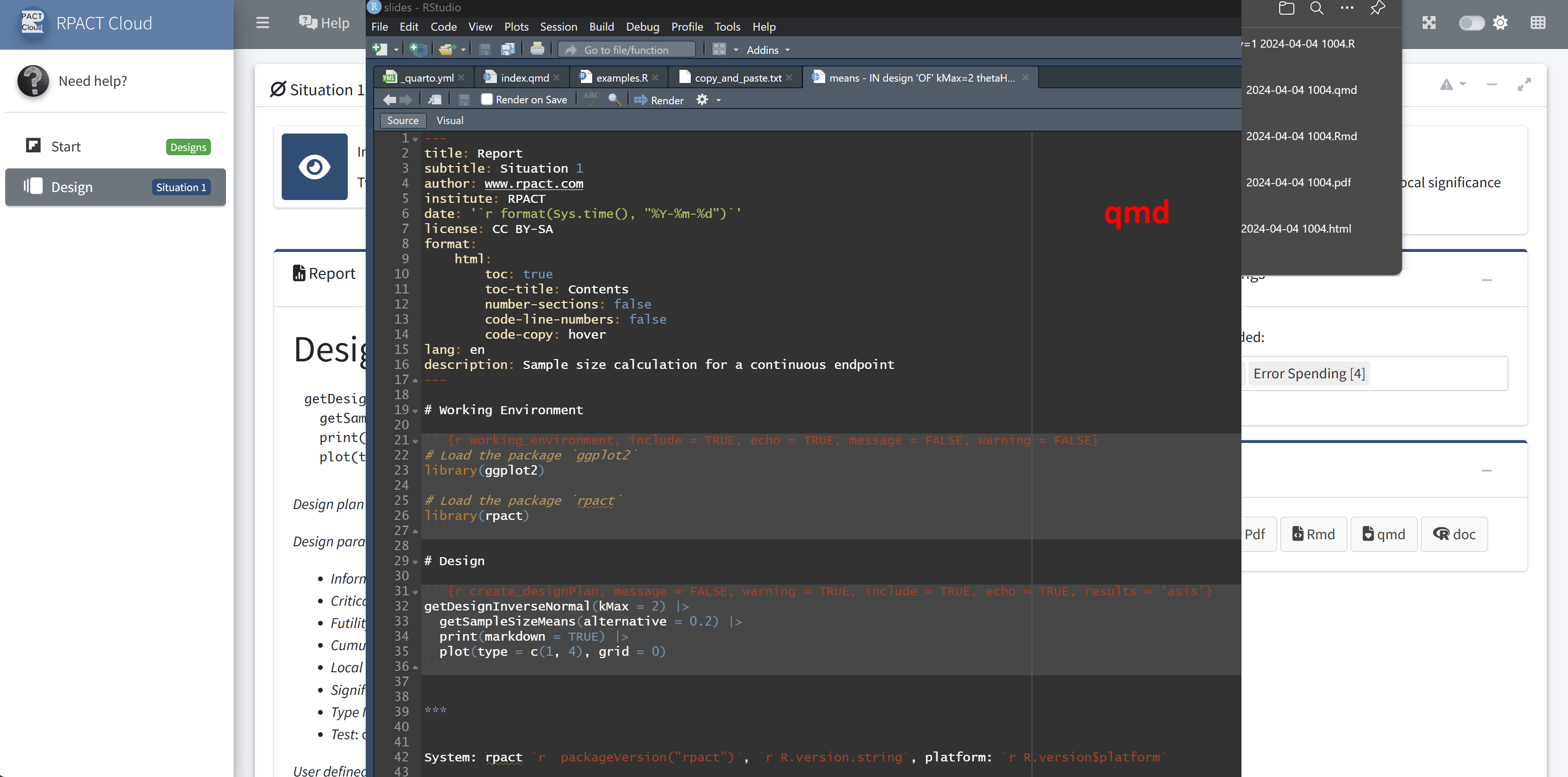
Task: Click the print document icon
Action: (x=537, y=49)
